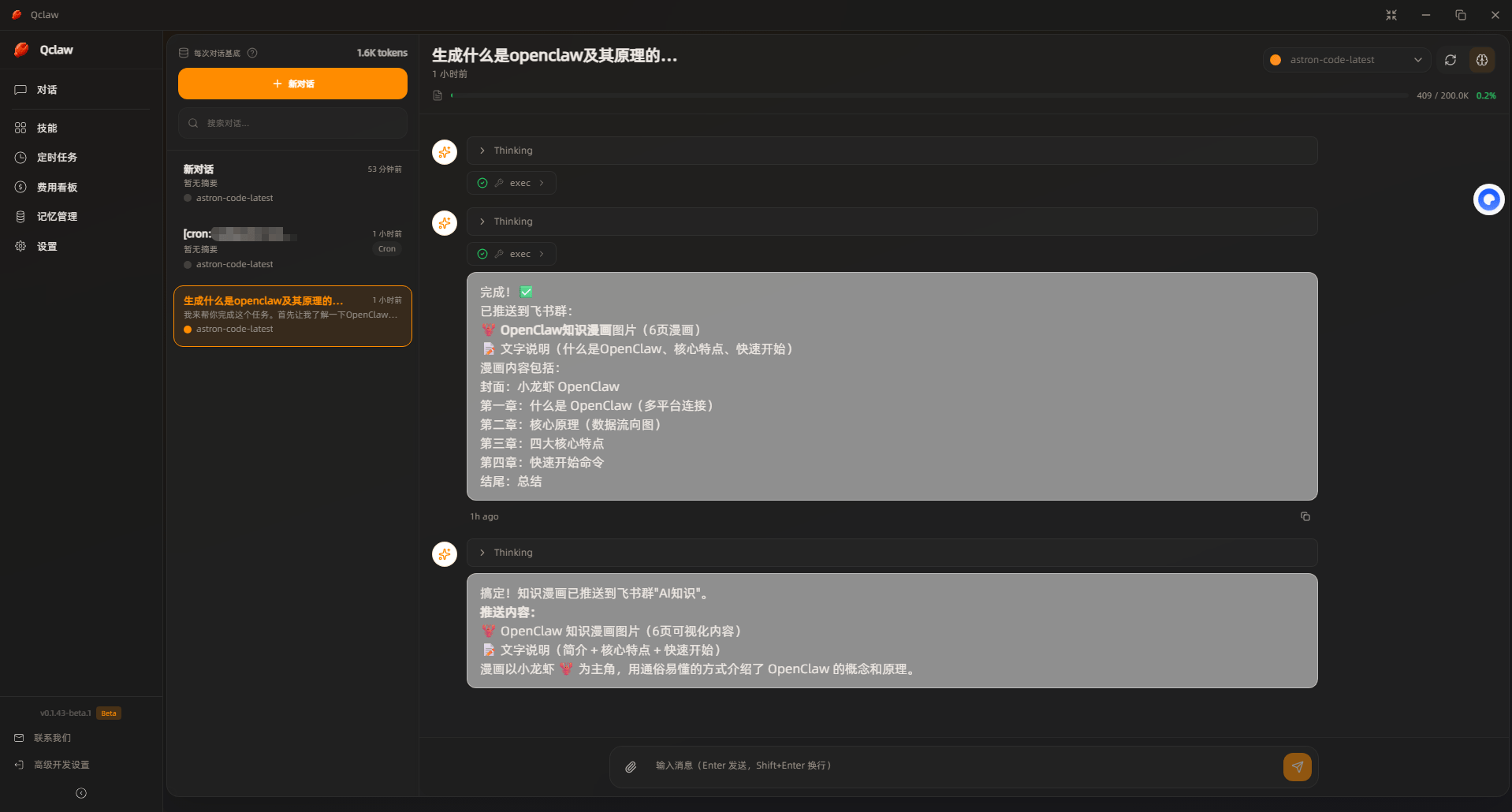The width and height of the screenshot is (1512, 812).
Task: Click the copy message icon under the reply
Action: 1305,516
